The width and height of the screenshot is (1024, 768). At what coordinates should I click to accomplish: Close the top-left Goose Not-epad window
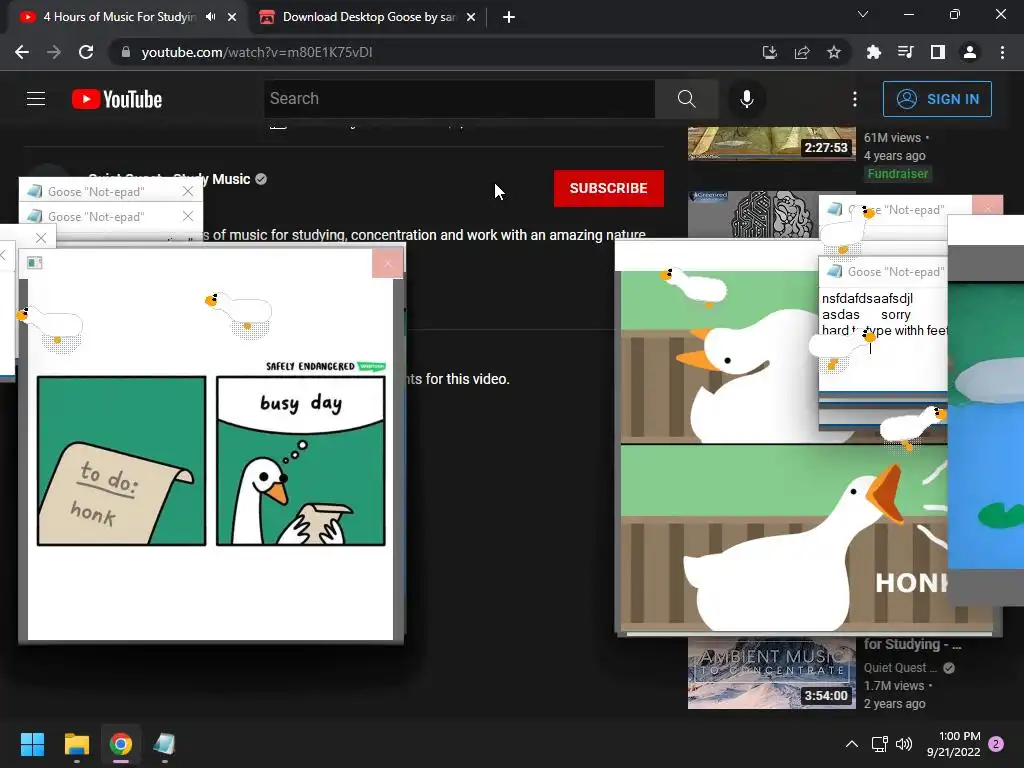(x=188, y=191)
